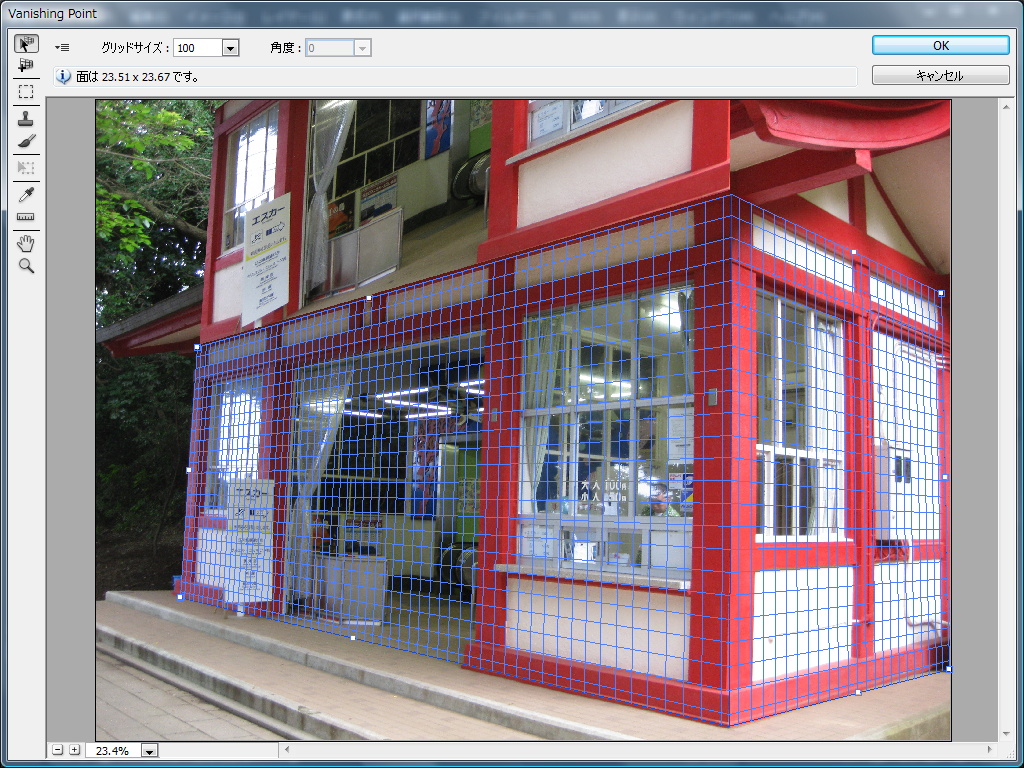Confirm with the OK button

[x=940, y=45]
